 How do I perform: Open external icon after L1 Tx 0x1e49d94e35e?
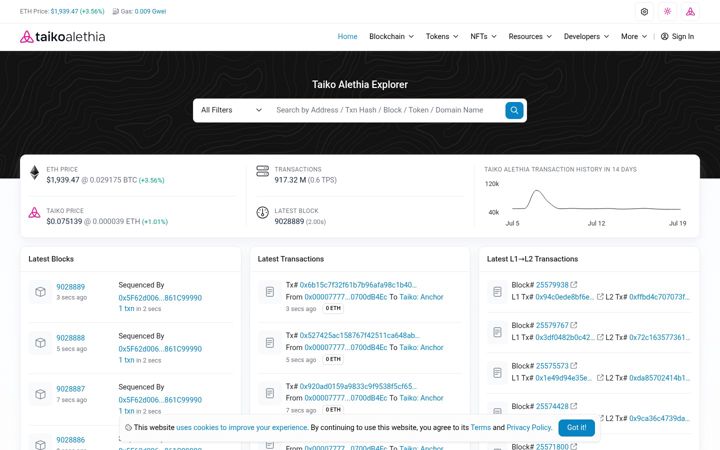600,377
